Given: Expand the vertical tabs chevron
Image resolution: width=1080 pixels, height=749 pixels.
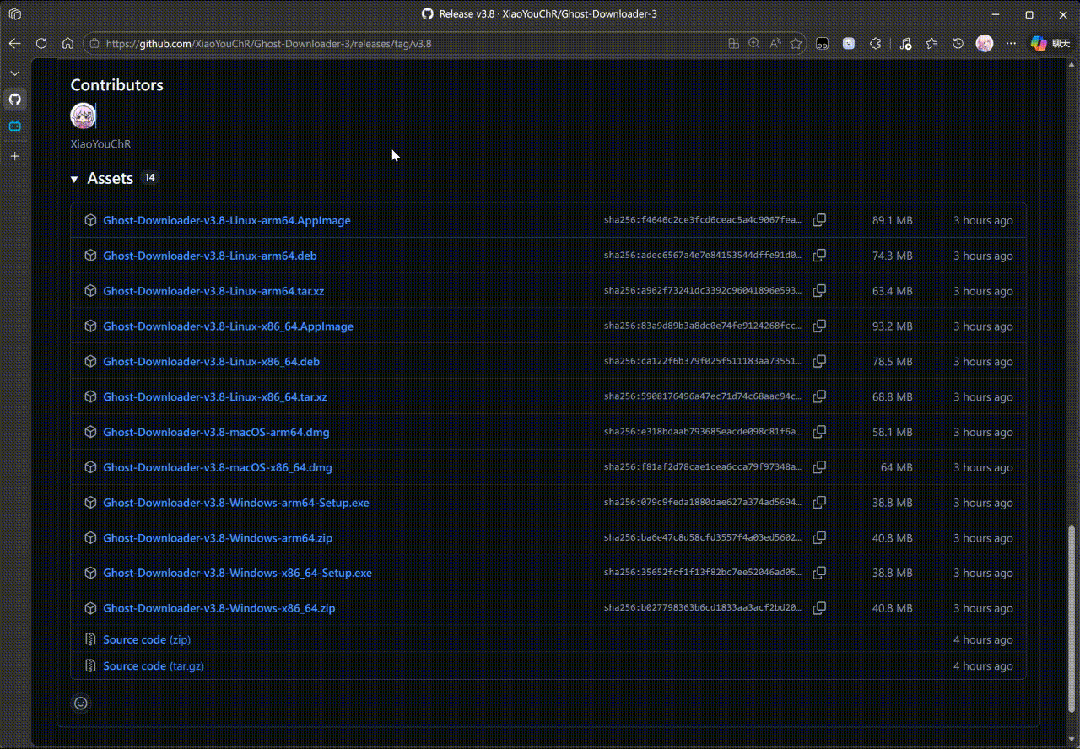Looking at the screenshot, I should click(14, 73).
